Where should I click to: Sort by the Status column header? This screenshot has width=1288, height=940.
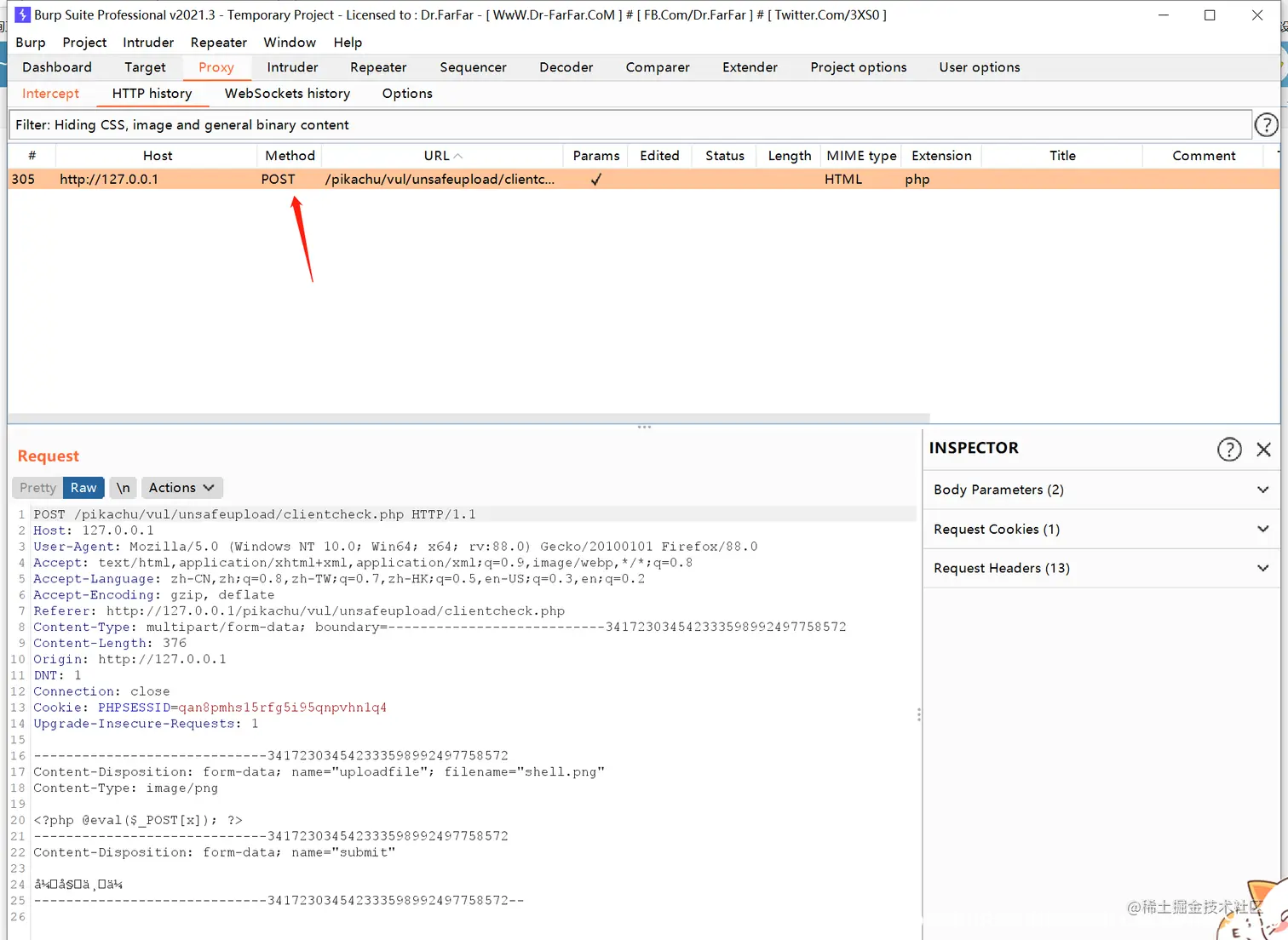(725, 156)
